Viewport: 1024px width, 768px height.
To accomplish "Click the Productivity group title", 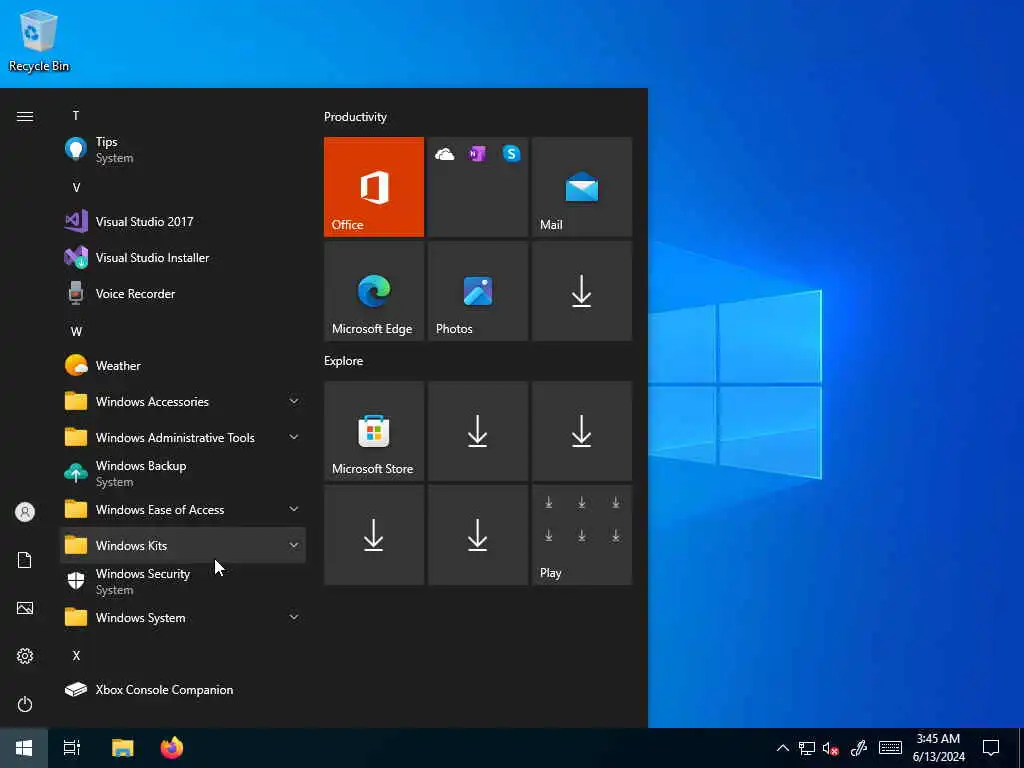I will [355, 117].
